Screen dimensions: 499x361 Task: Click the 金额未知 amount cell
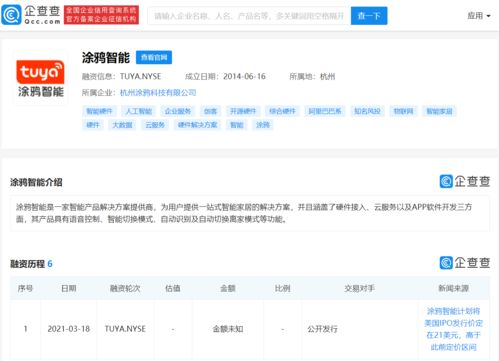point(228,329)
